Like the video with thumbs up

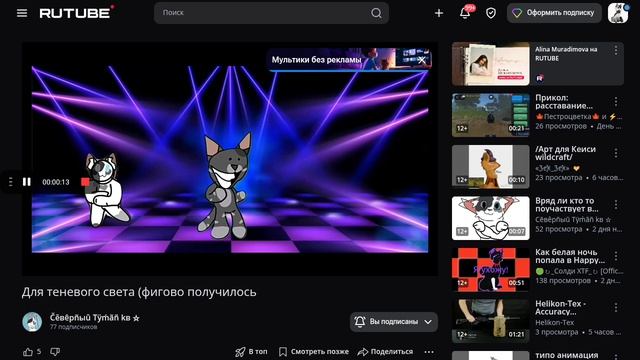point(28,351)
